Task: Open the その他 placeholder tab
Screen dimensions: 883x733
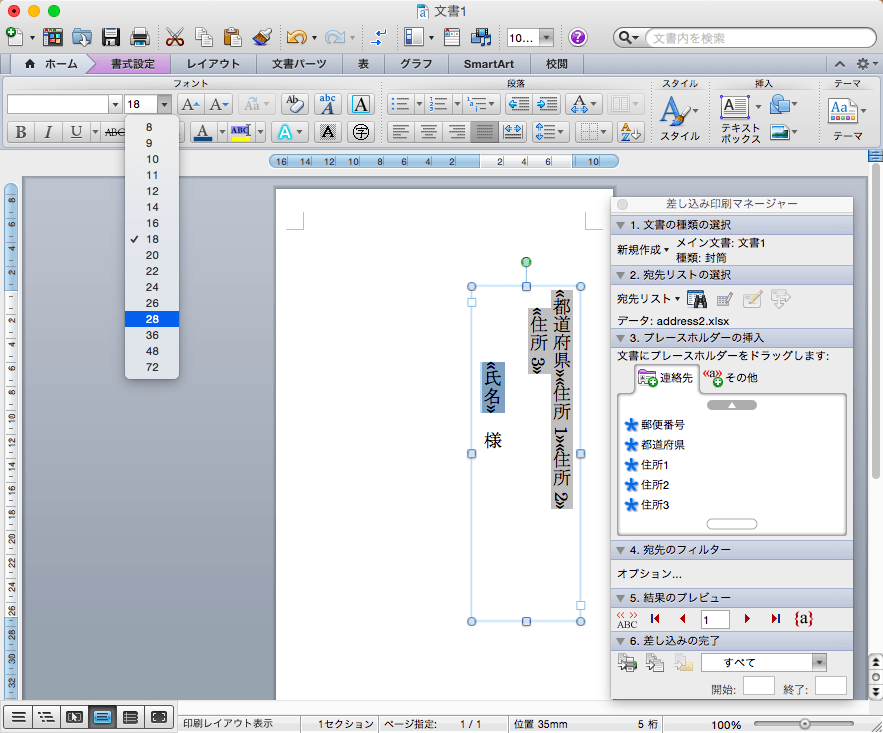Action: point(731,378)
